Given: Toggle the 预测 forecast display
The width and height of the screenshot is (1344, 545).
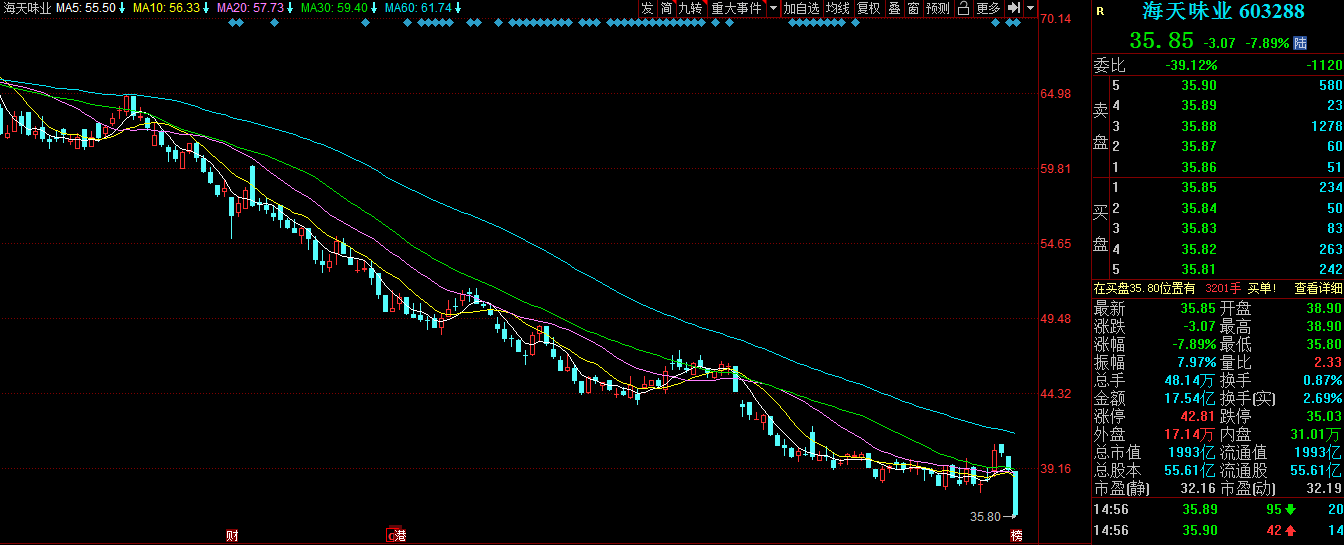Looking at the screenshot, I should coord(938,8).
